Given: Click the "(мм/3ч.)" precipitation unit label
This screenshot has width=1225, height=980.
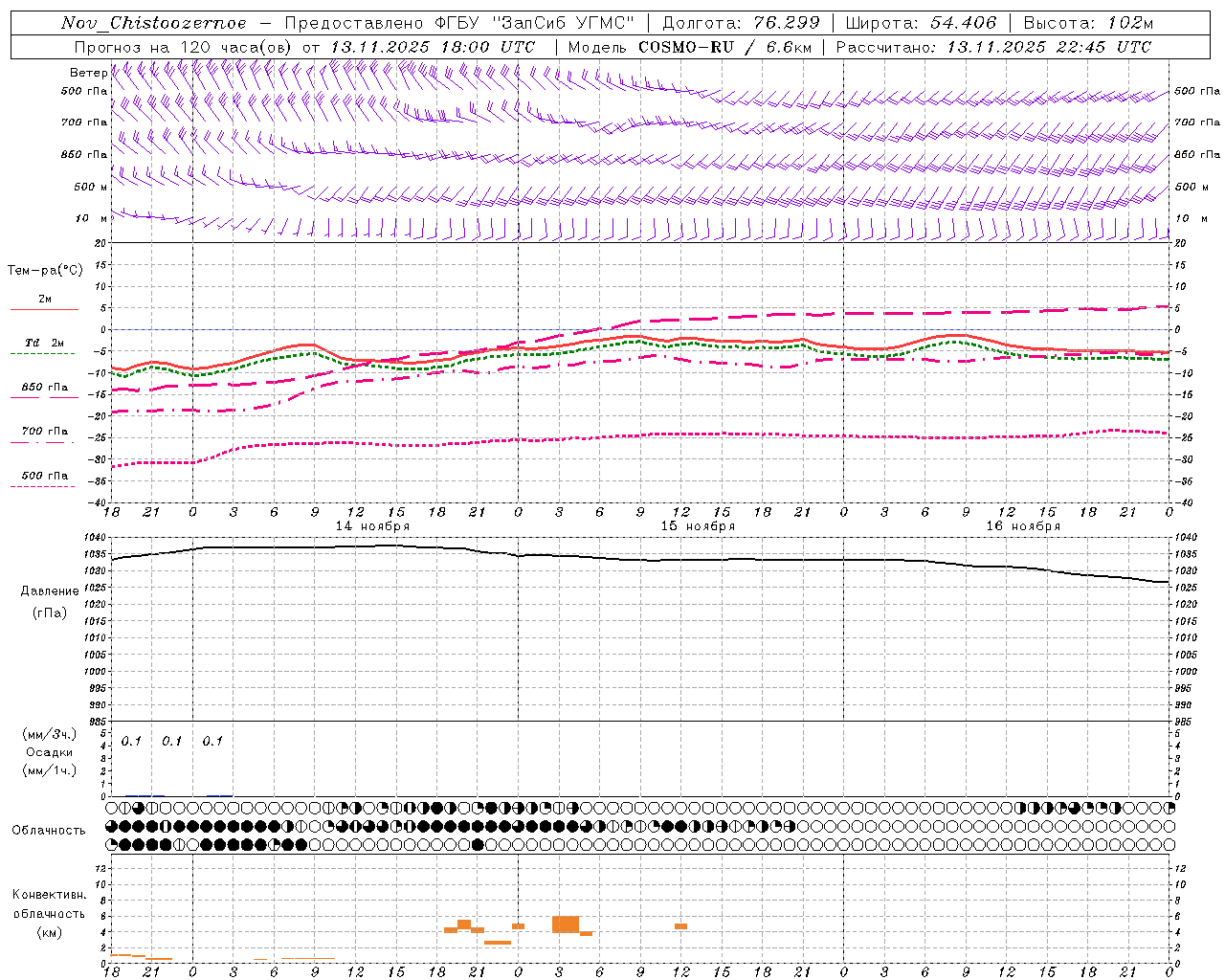Looking at the screenshot, I should pos(50,735).
